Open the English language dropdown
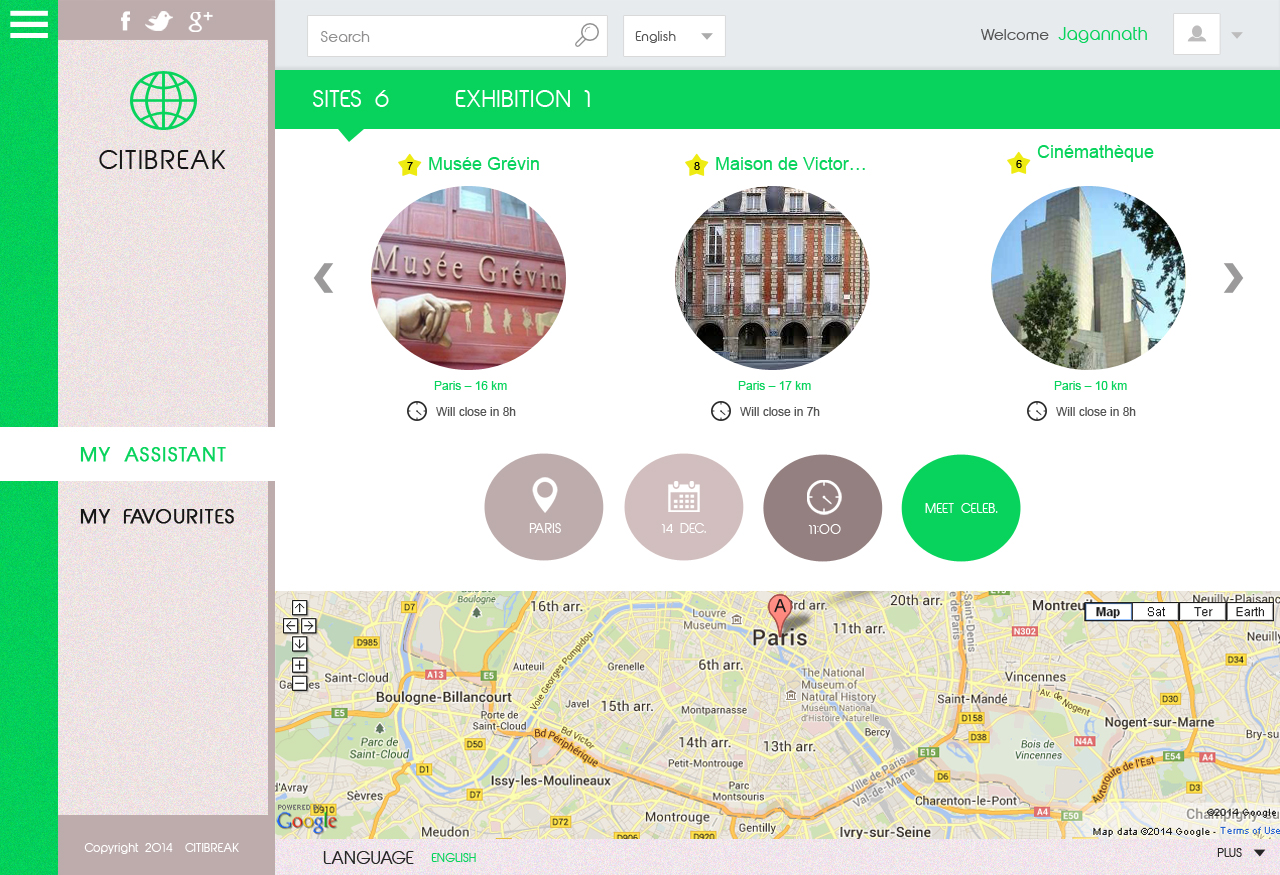The image size is (1280, 875). pyautogui.click(x=674, y=36)
